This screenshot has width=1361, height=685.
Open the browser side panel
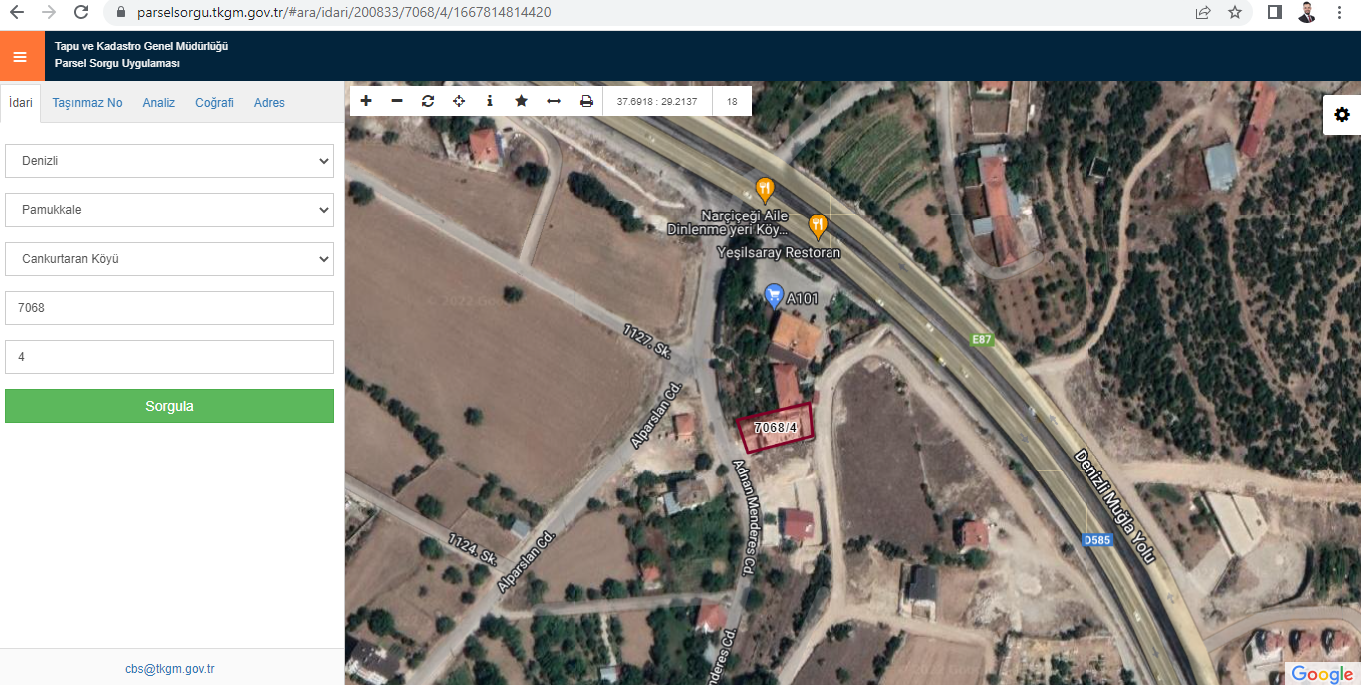(1275, 13)
